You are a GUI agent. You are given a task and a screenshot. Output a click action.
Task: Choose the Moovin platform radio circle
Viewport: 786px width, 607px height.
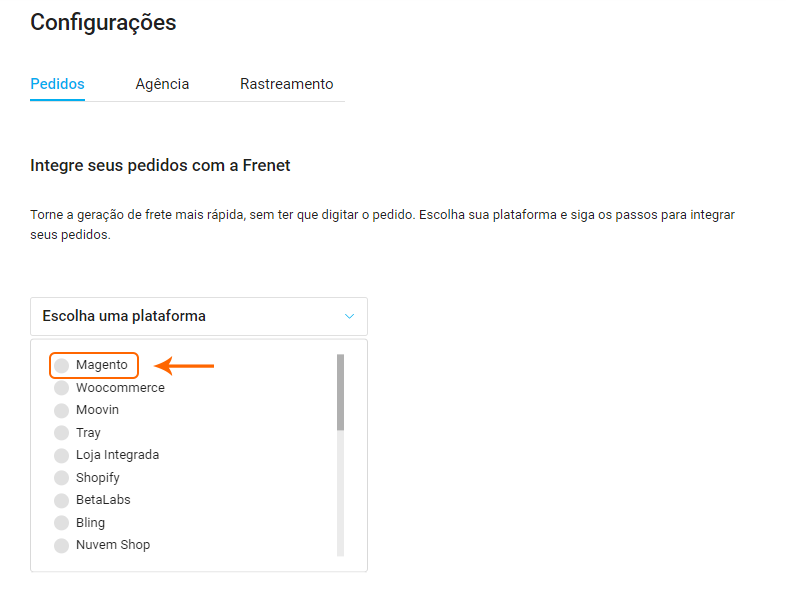[62, 410]
